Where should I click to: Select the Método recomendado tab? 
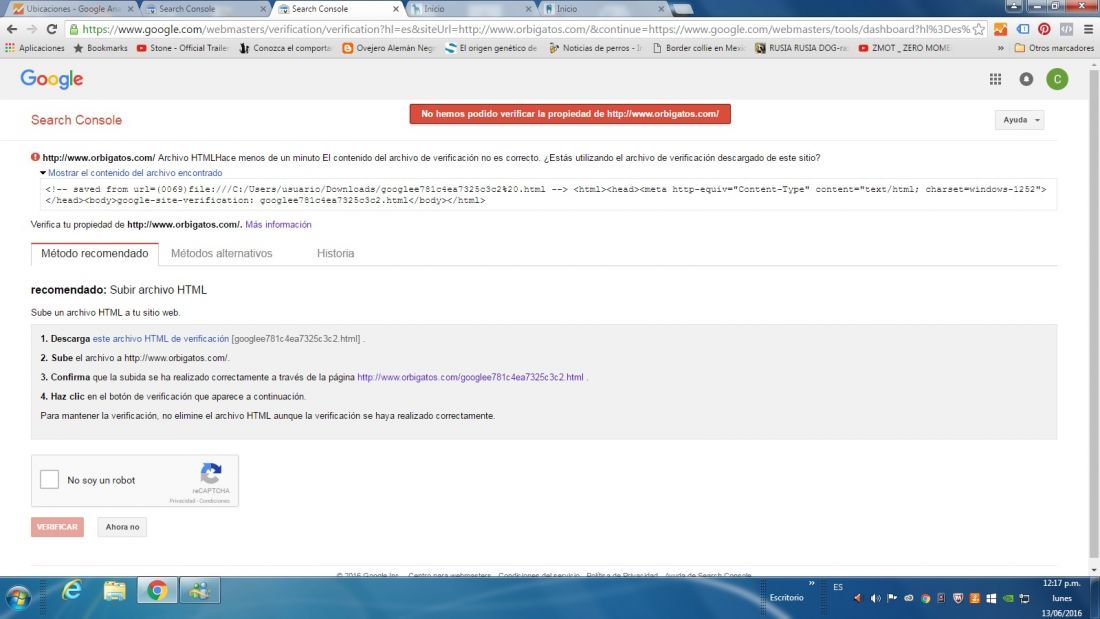point(95,253)
